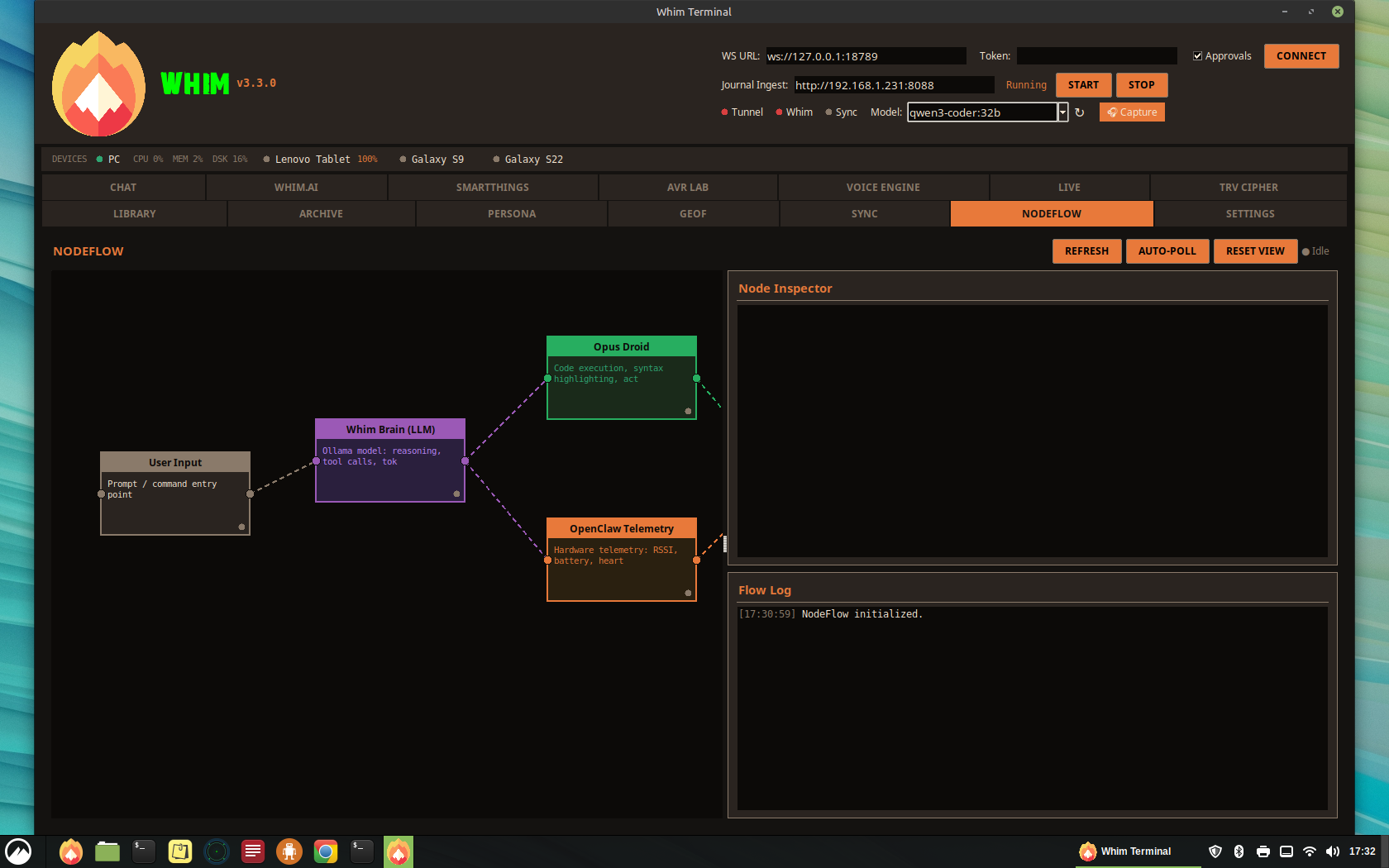1389x868 pixels.
Task: Click the Bluetooth icon in the system tray
Action: tap(1238, 851)
